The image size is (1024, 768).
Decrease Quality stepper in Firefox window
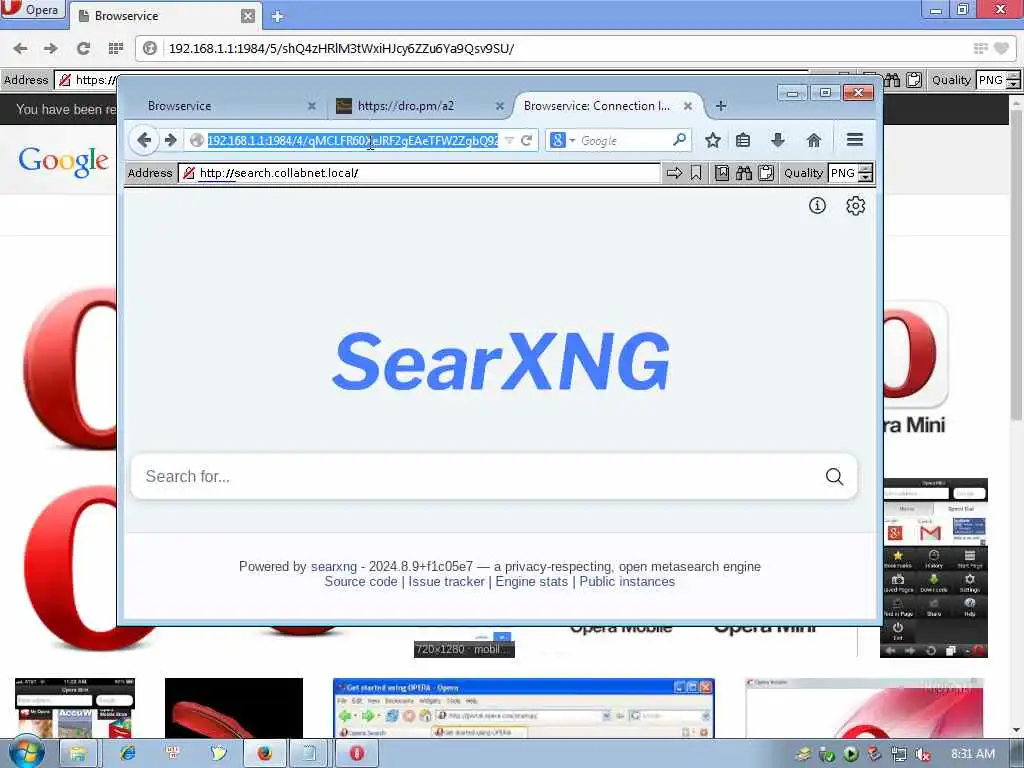[x=866, y=178]
